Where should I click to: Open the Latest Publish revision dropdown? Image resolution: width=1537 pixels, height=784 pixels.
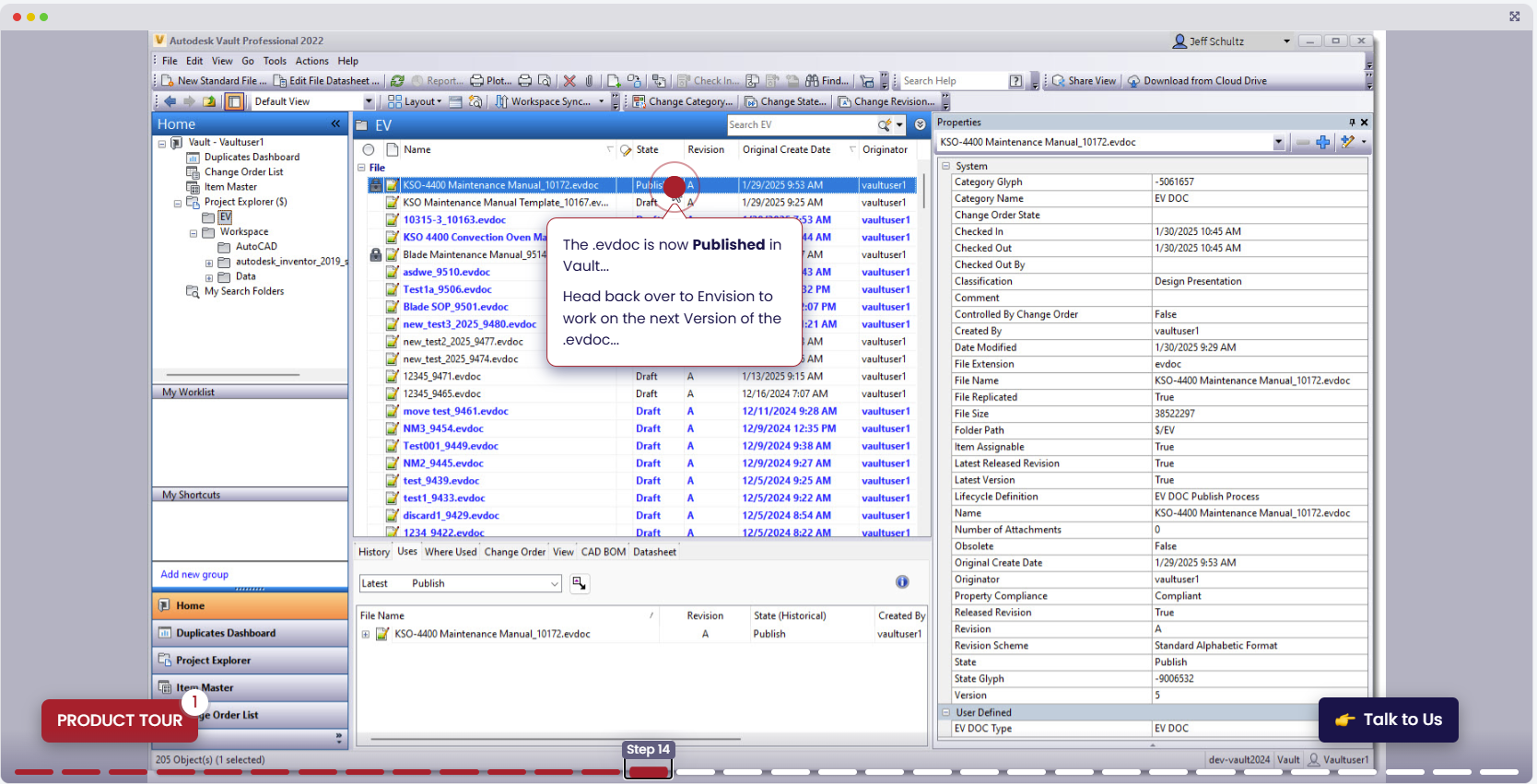tap(554, 584)
